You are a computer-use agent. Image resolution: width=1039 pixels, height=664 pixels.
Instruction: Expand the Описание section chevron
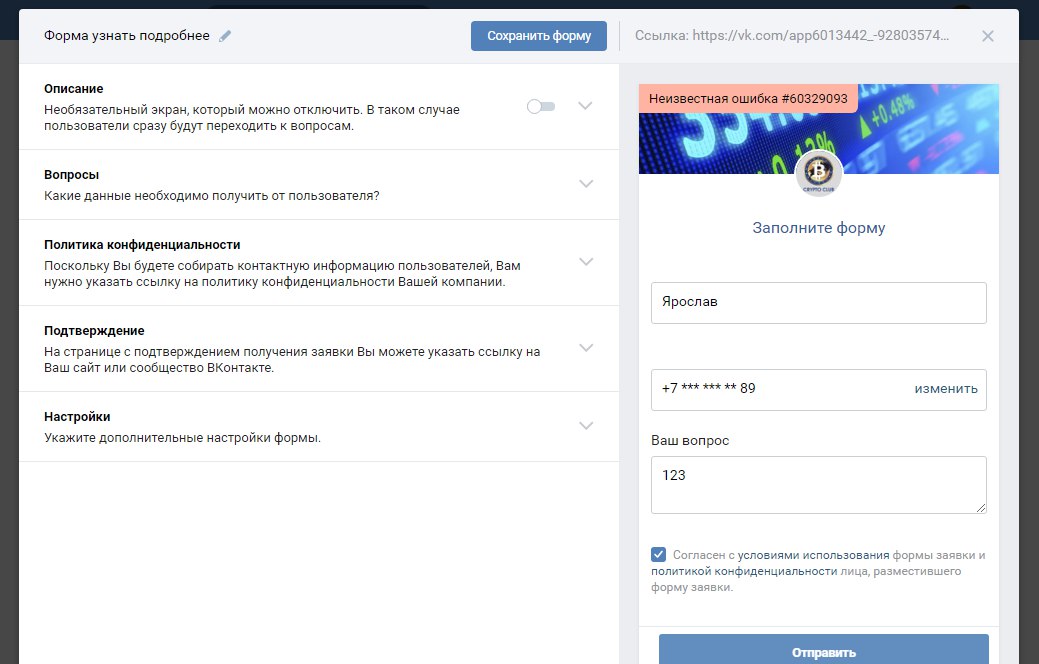[586, 106]
